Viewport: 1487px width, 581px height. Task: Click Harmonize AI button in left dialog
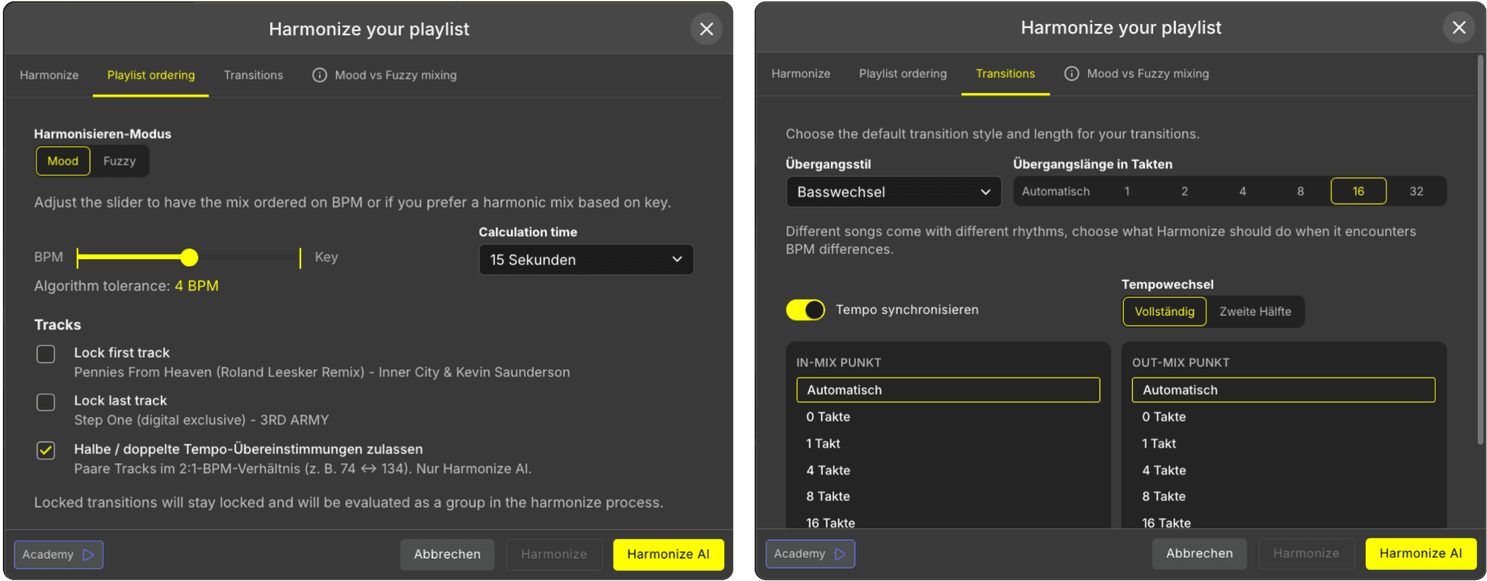[668, 555]
